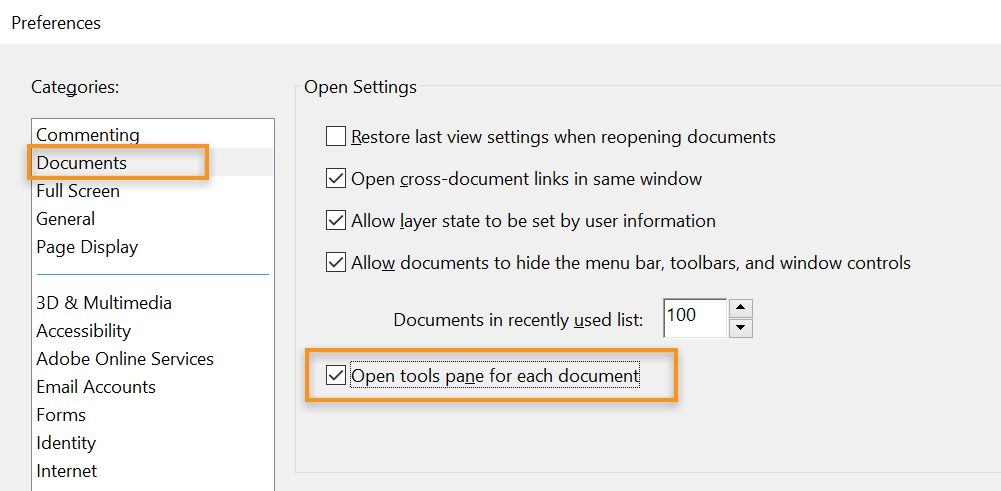The image size is (1001, 491).
Task: Select the Forms category
Action: pyautogui.click(x=61, y=415)
